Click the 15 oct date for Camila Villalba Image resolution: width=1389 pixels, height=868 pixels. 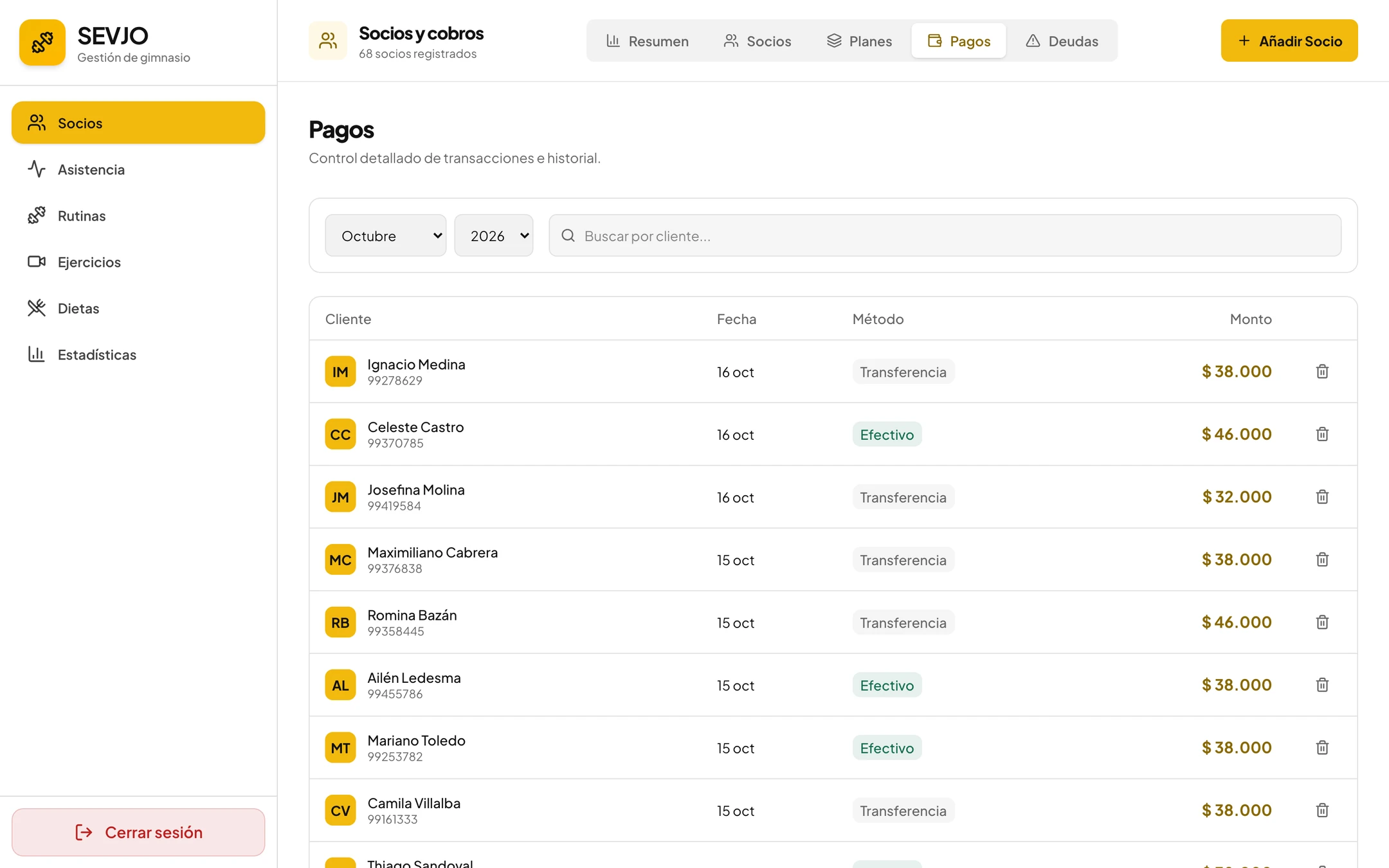[x=735, y=811]
